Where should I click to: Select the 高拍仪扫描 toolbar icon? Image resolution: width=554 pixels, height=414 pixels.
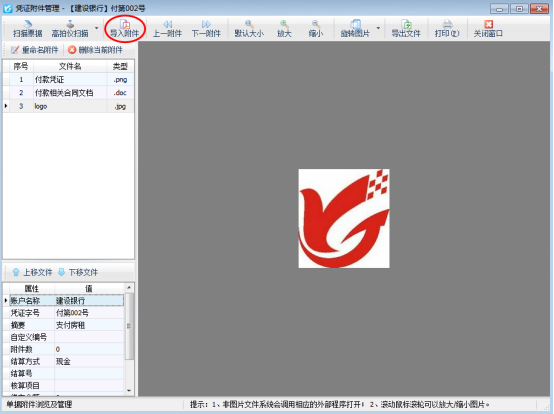tap(70, 24)
